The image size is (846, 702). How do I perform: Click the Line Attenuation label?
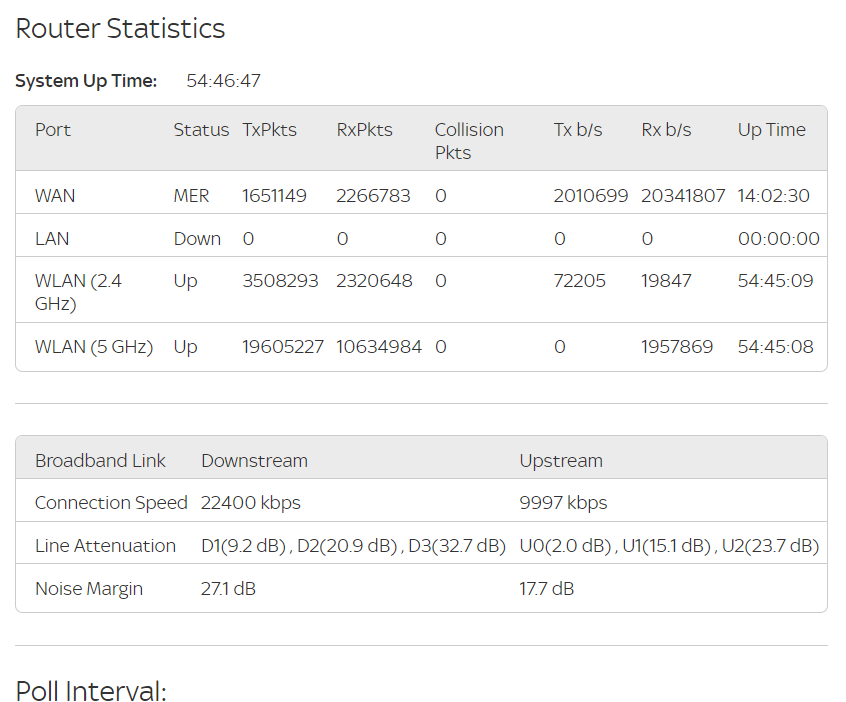click(x=104, y=545)
